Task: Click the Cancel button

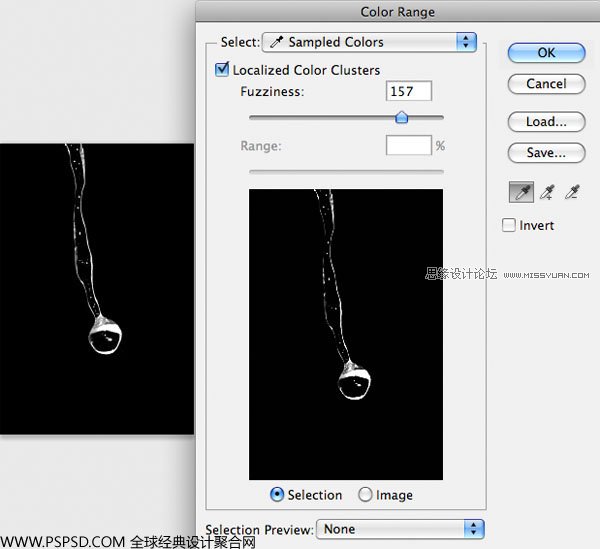Action: (546, 84)
